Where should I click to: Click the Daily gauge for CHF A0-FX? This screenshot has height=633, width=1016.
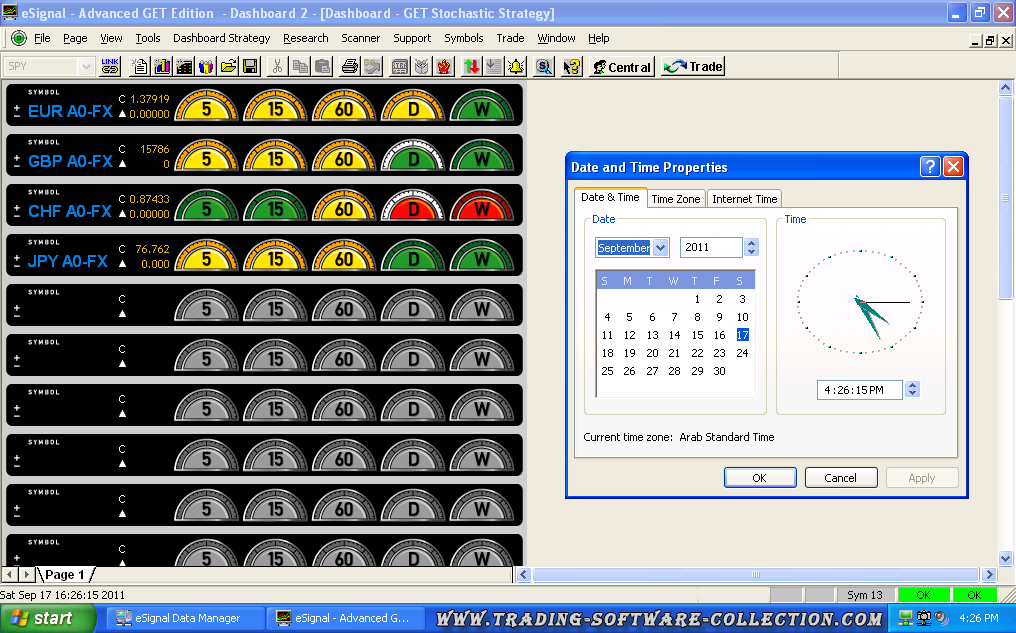[x=413, y=207]
